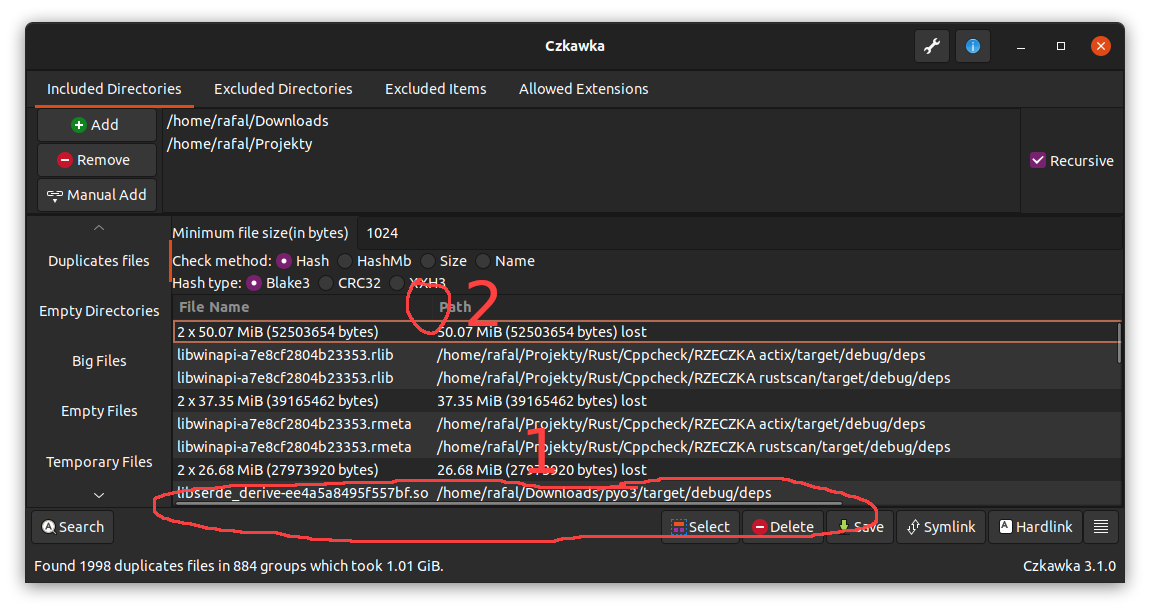The height and width of the screenshot is (611, 1150).
Task: Open the blue info icon button
Action: (973, 46)
